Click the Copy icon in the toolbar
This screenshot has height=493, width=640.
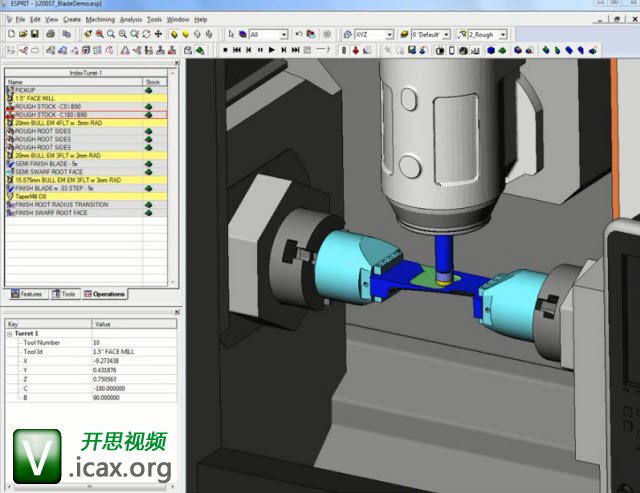pos(66,34)
